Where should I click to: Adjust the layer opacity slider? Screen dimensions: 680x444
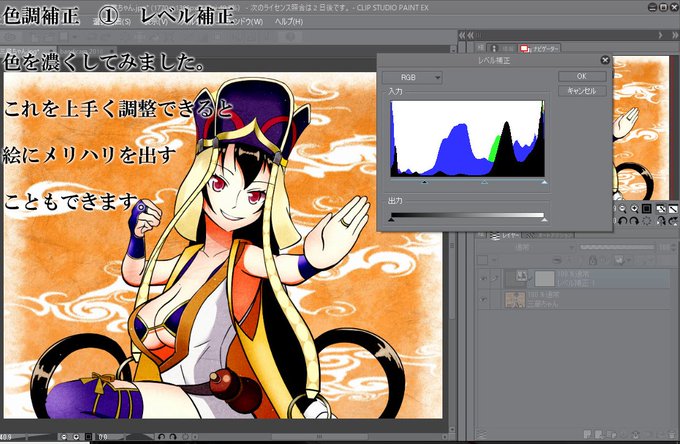click(x=617, y=247)
